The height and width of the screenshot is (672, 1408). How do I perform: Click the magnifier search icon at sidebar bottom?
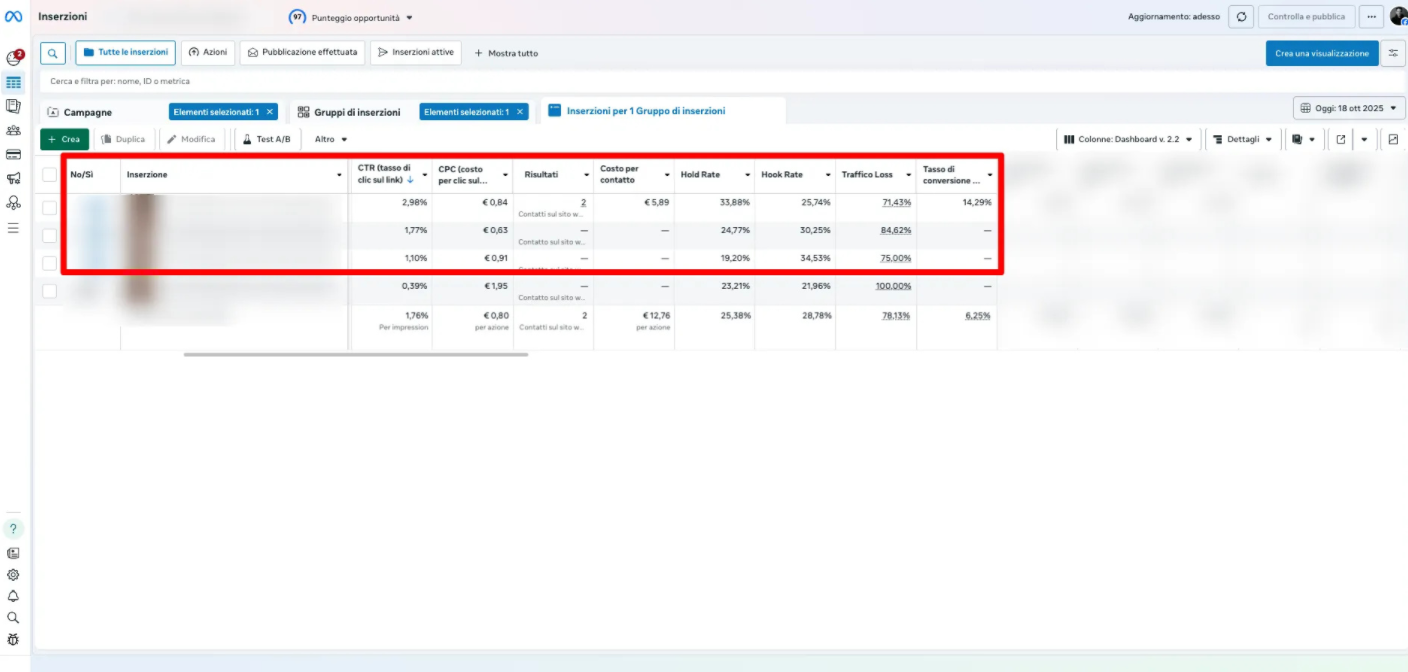[x=13, y=618]
